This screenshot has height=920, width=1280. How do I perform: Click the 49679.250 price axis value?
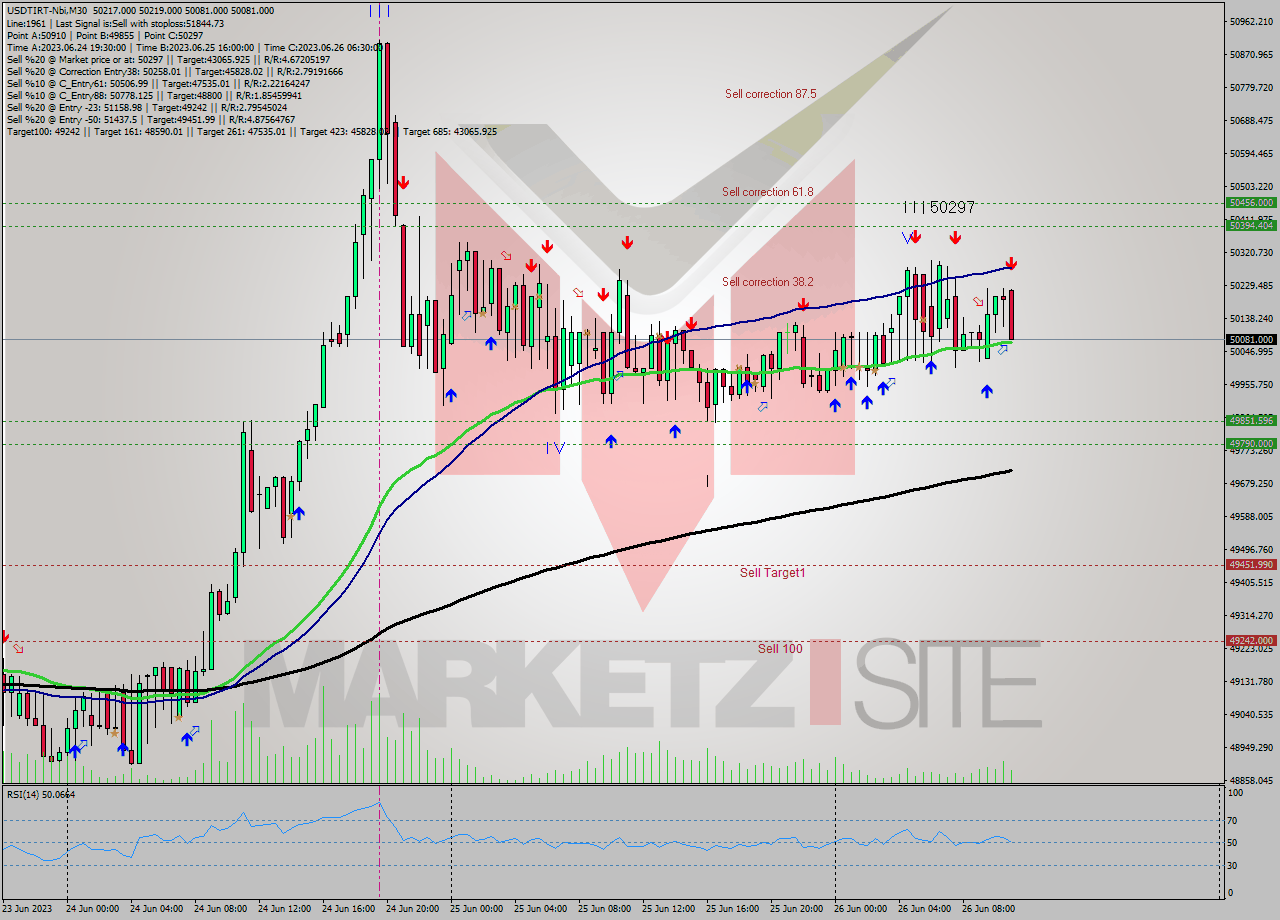pyautogui.click(x=1251, y=483)
